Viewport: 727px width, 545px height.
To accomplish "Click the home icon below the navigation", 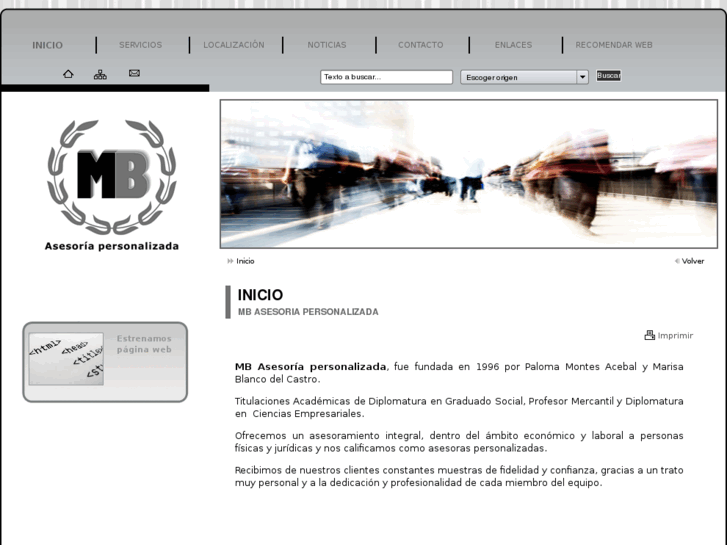I will [68, 74].
